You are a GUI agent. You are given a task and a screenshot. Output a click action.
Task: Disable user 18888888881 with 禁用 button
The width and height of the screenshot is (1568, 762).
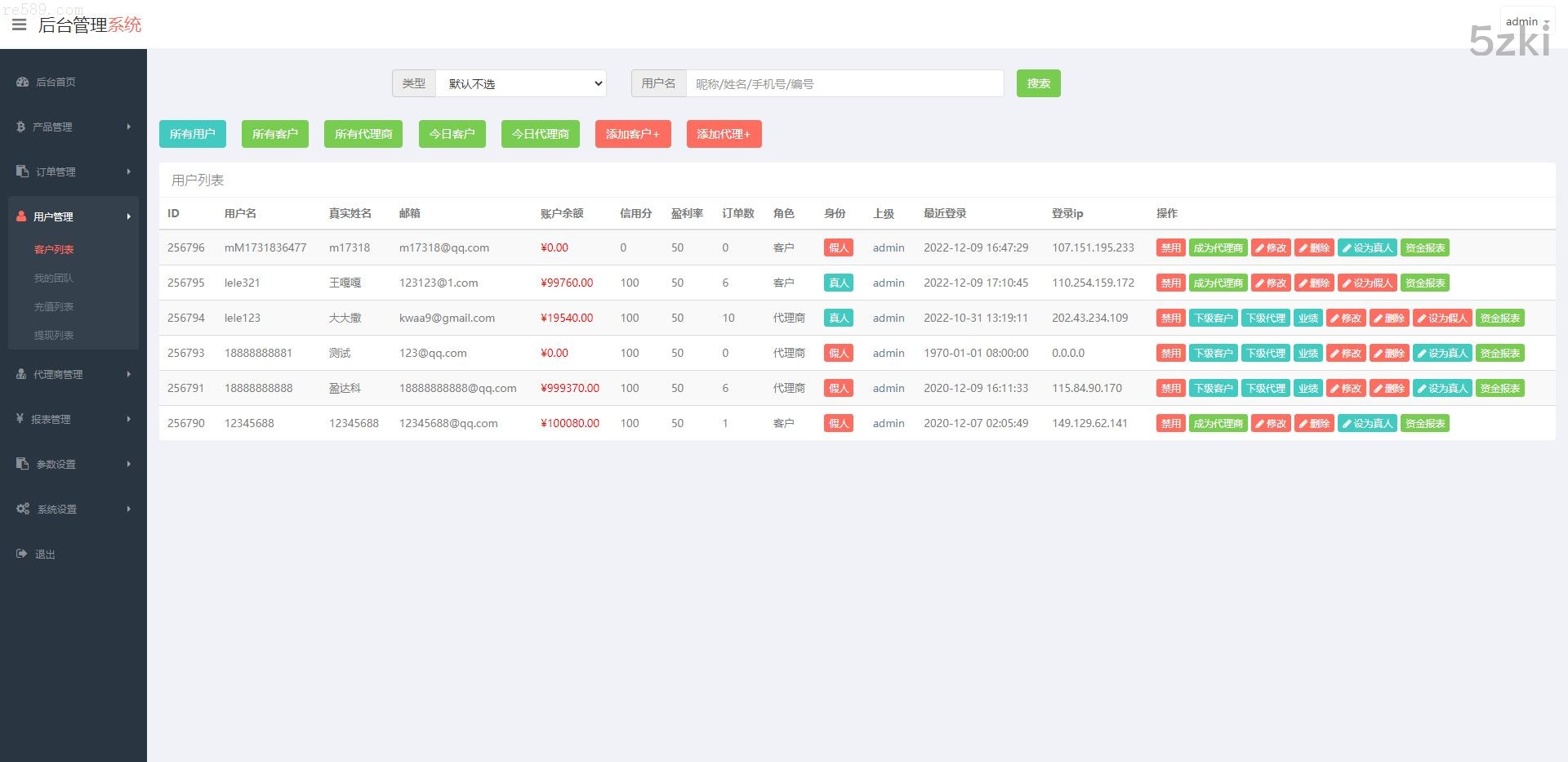[1170, 354]
